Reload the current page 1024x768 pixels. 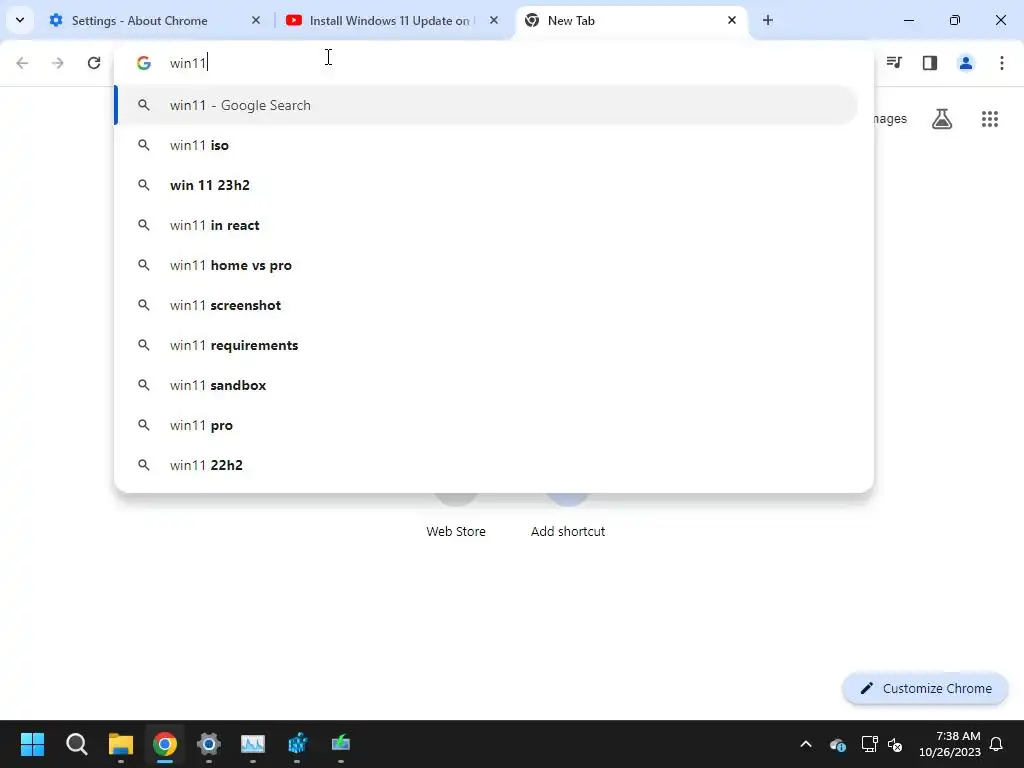pos(94,63)
